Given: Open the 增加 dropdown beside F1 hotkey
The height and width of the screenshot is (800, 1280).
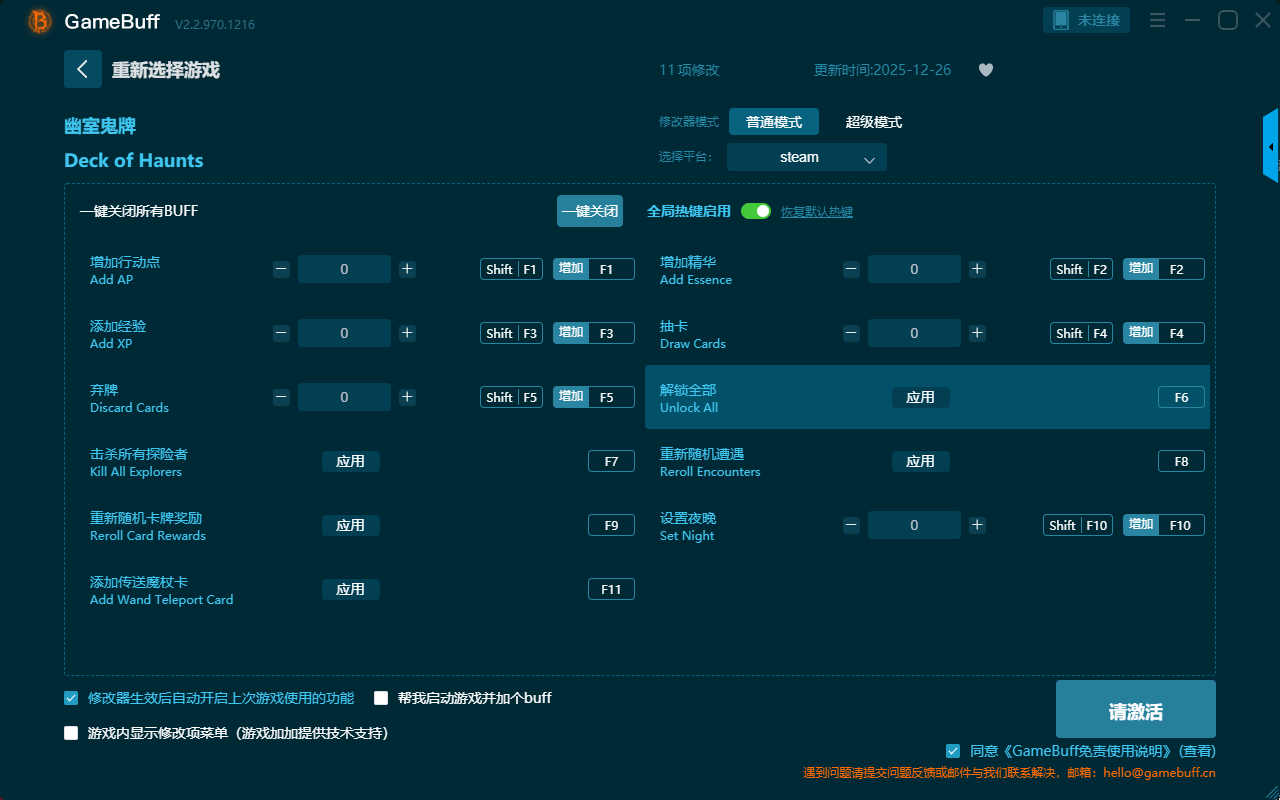Looking at the screenshot, I should click(571, 269).
